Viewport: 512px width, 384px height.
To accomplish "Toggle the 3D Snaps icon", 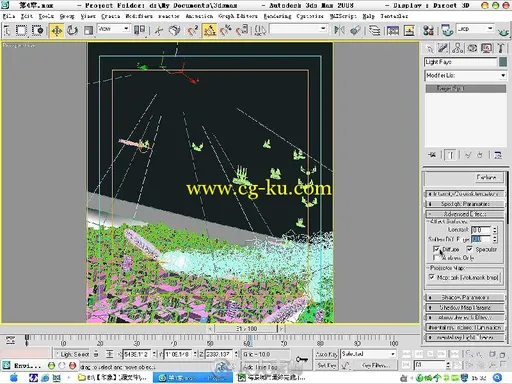I will [x=192, y=31].
